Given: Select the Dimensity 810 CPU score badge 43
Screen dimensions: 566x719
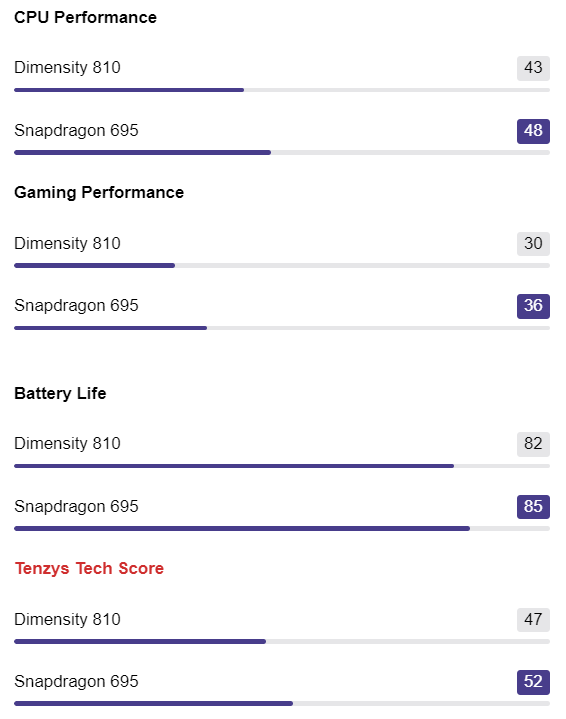Looking at the screenshot, I should tap(533, 68).
